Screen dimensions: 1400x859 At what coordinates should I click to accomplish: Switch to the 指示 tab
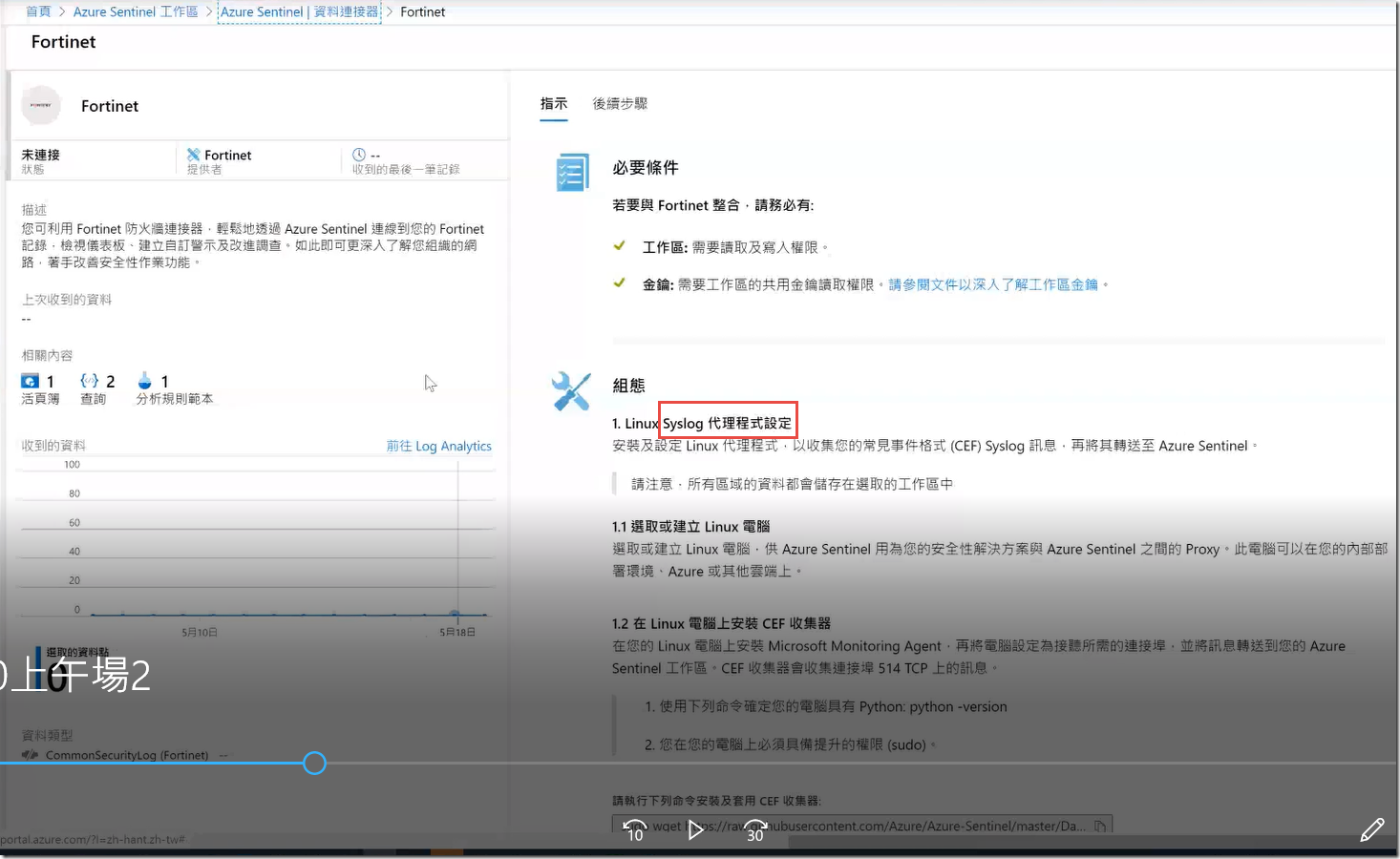coord(554,103)
